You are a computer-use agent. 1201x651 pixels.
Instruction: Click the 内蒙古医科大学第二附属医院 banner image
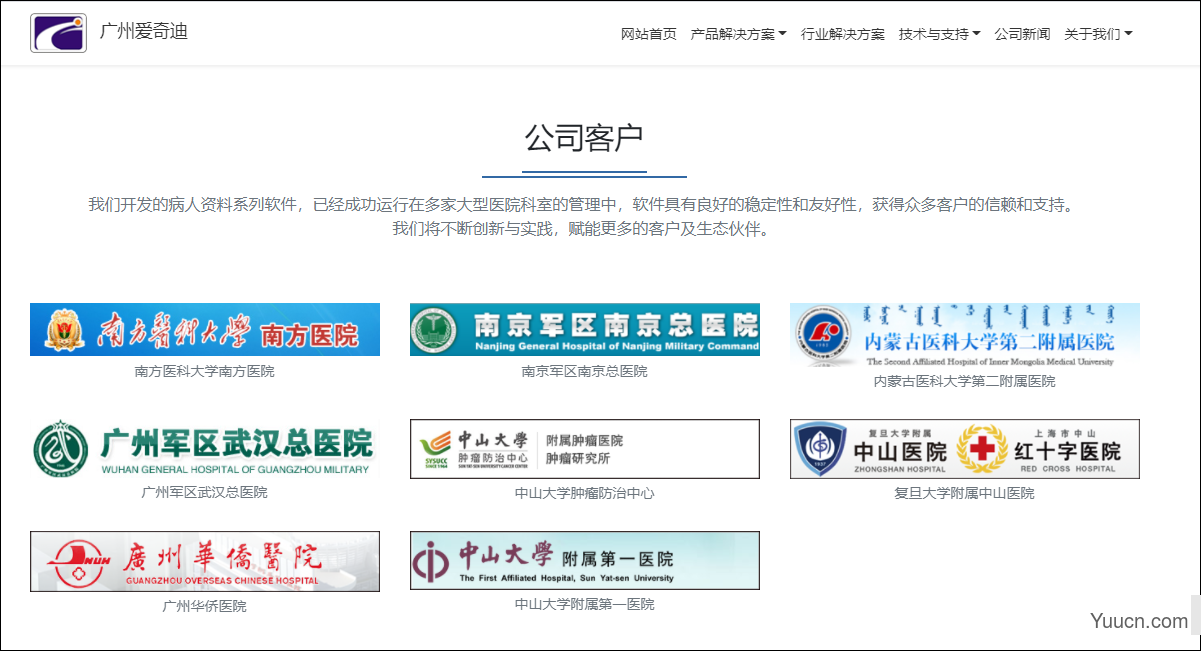[x=965, y=335]
